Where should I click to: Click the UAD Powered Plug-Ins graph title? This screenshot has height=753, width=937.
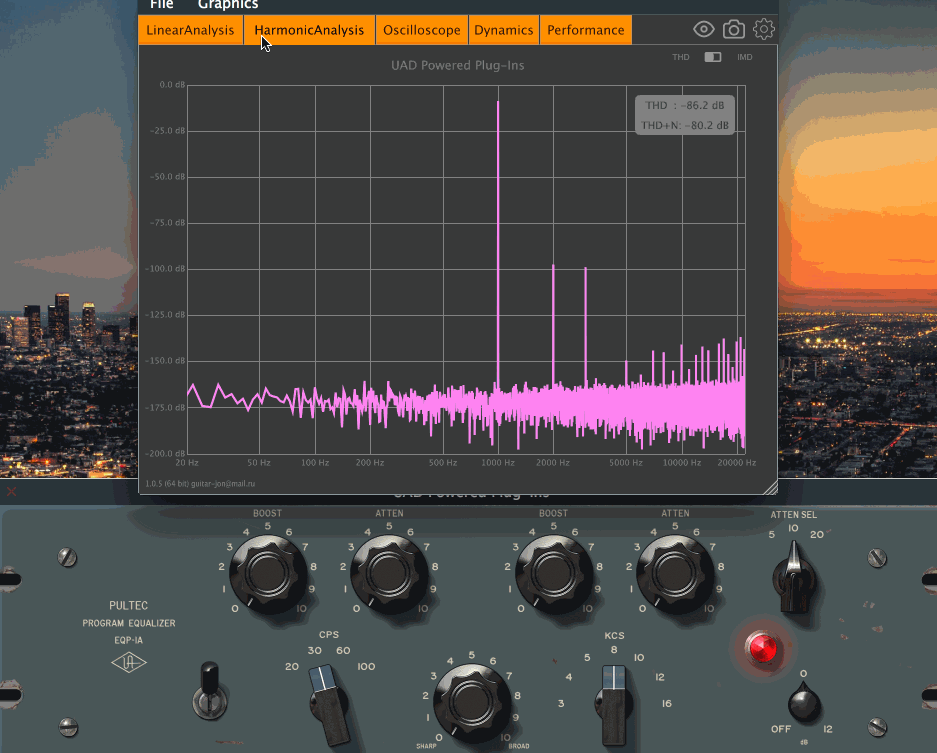coord(458,65)
